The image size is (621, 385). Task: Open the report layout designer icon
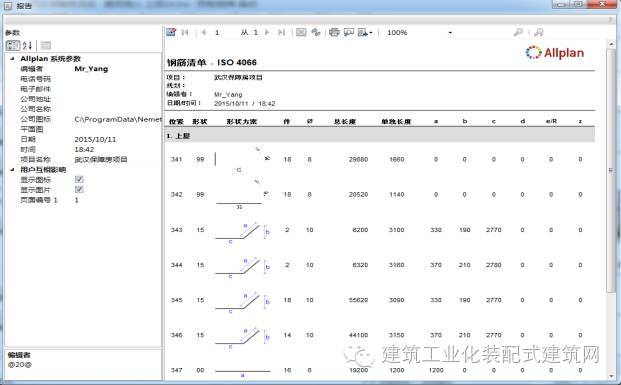[171, 32]
